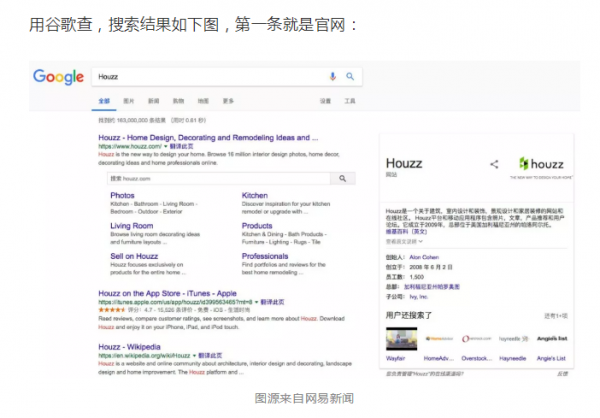Image resolution: width=600 pixels, height=418 pixels.
Task: Expand the en.wikipedia.org URL dropdown arrow
Action: coord(194,356)
